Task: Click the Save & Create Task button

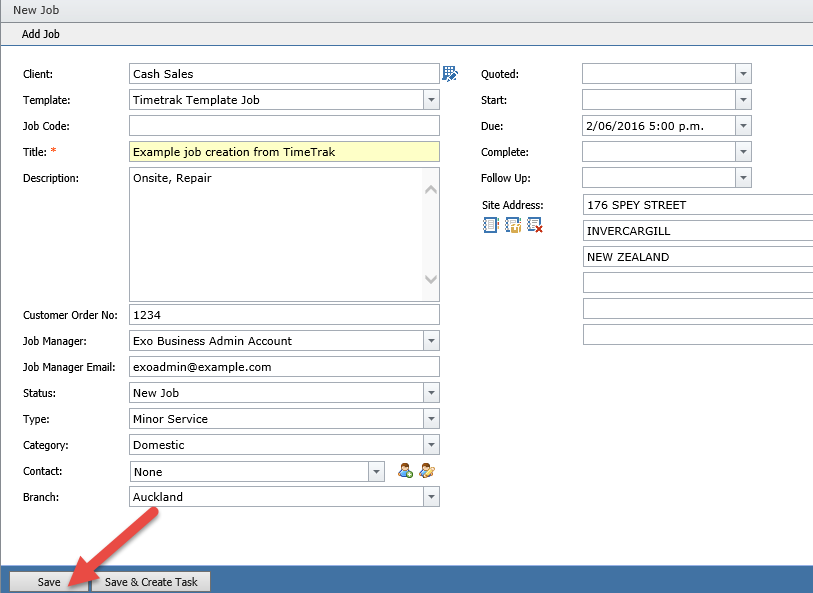Action: 151,582
